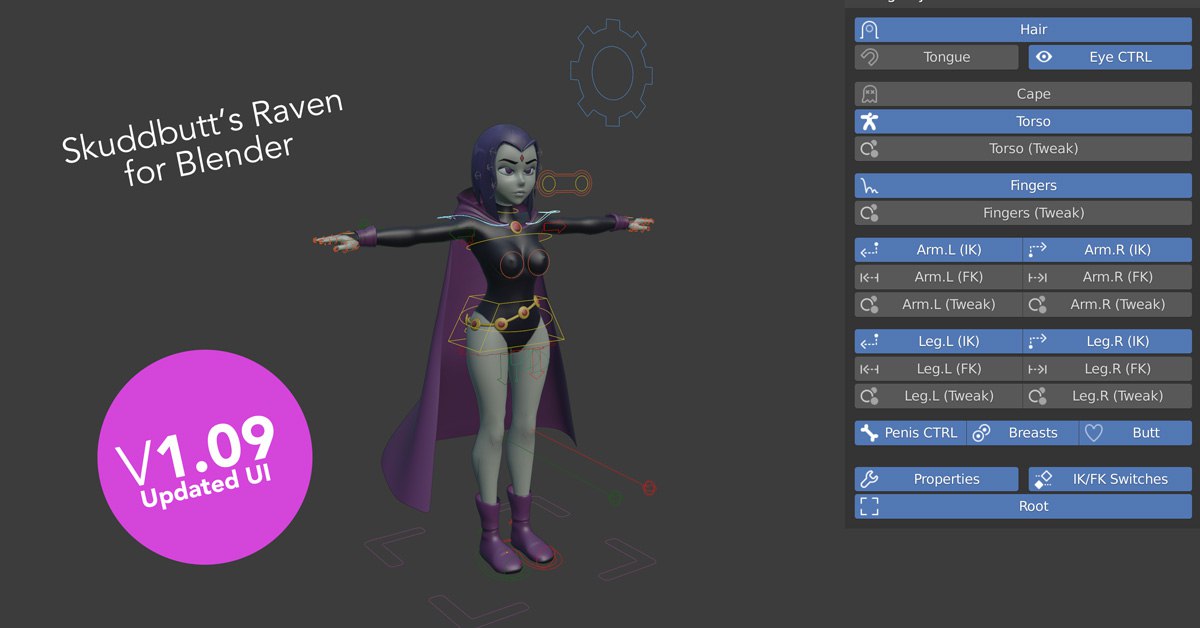Viewport: 1200px width, 628px height.
Task: Enable the Cape rig layer
Action: point(1023,94)
